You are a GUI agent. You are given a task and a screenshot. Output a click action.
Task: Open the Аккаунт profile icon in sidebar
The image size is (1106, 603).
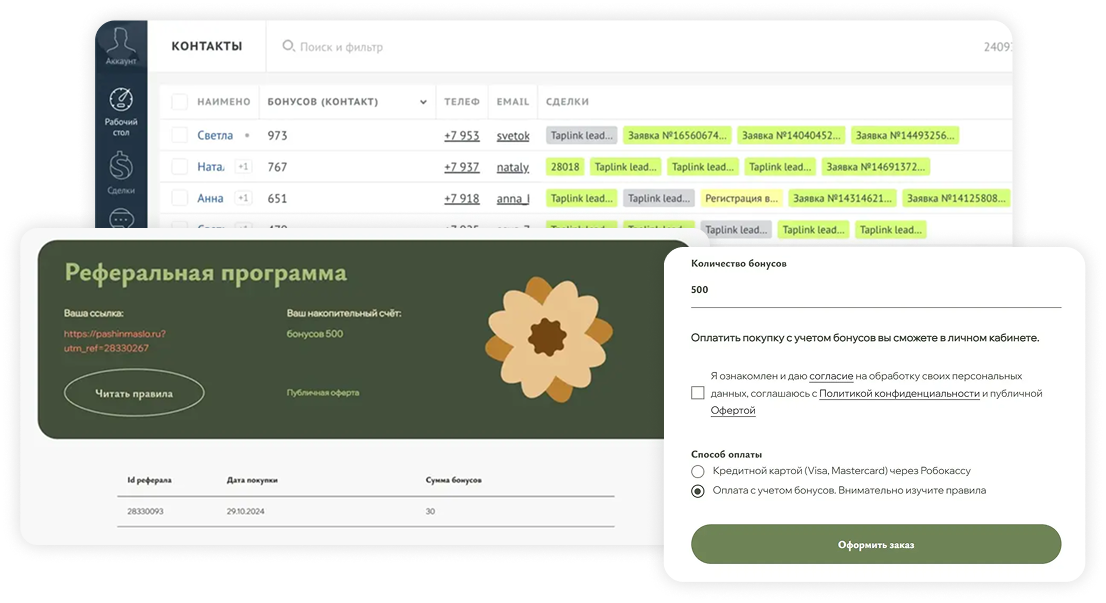tap(121, 41)
